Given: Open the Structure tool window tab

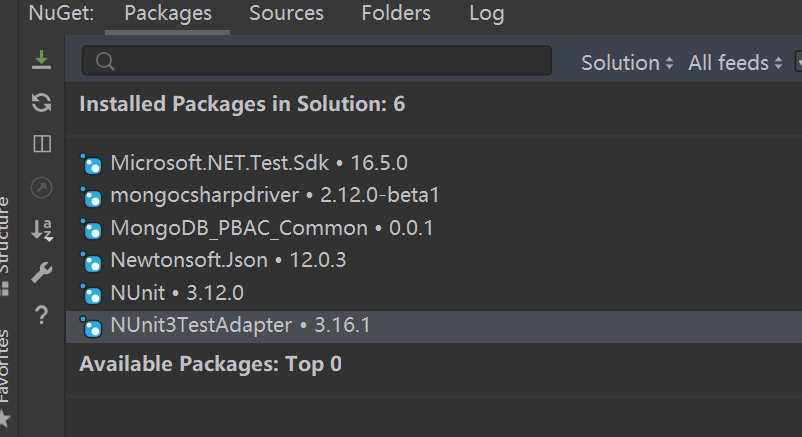Looking at the screenshot, I should coord(6,240).
